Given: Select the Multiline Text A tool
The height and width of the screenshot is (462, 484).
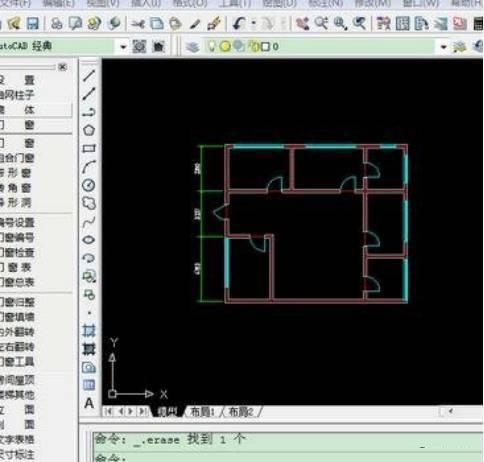Looking at the screenshot, I should pyautogui.click(x=89, y=403).
